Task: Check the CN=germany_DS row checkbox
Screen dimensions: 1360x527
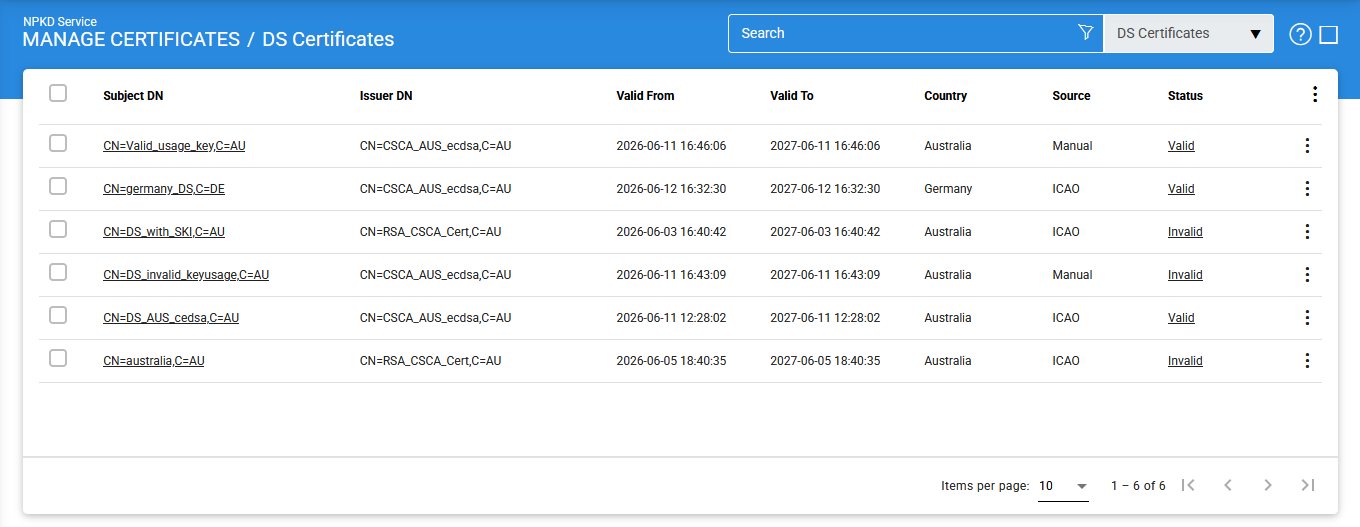Action: [x=58, y=186]
